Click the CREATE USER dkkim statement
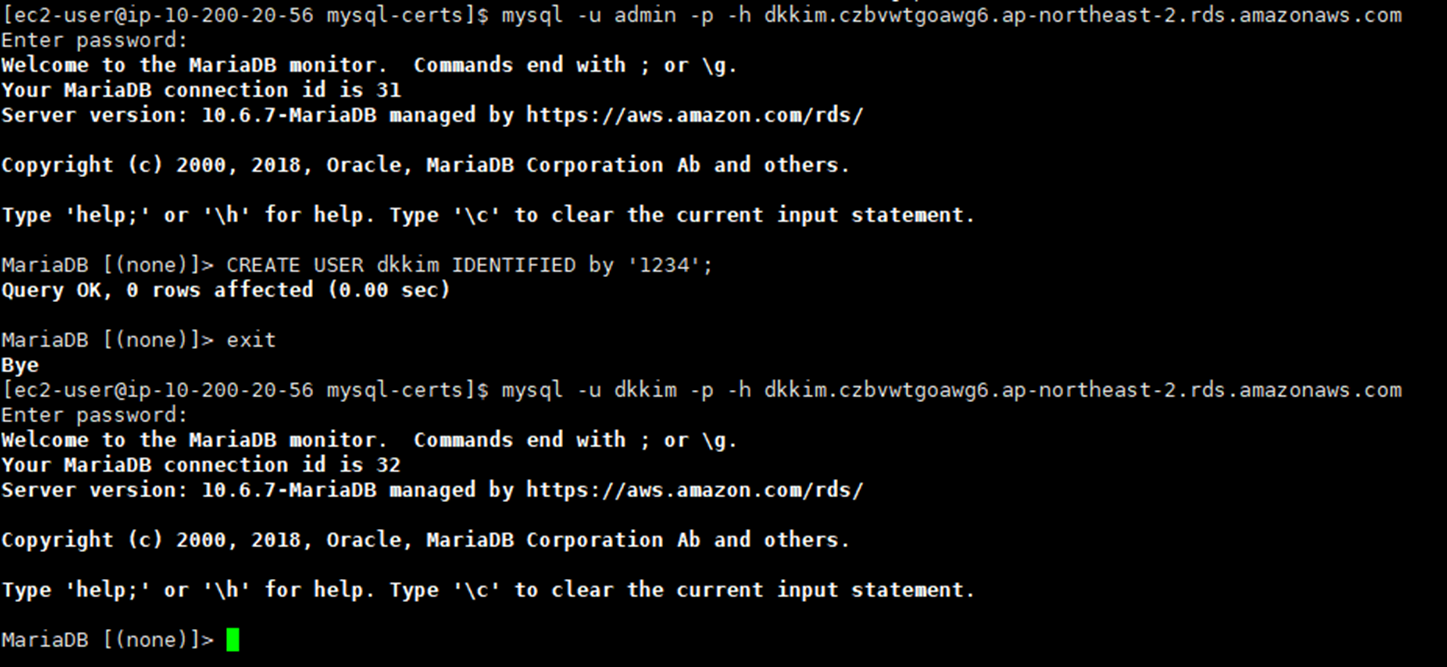This screenshot has height=667, width=1447. pyautogui.click(x=469, y=265)
